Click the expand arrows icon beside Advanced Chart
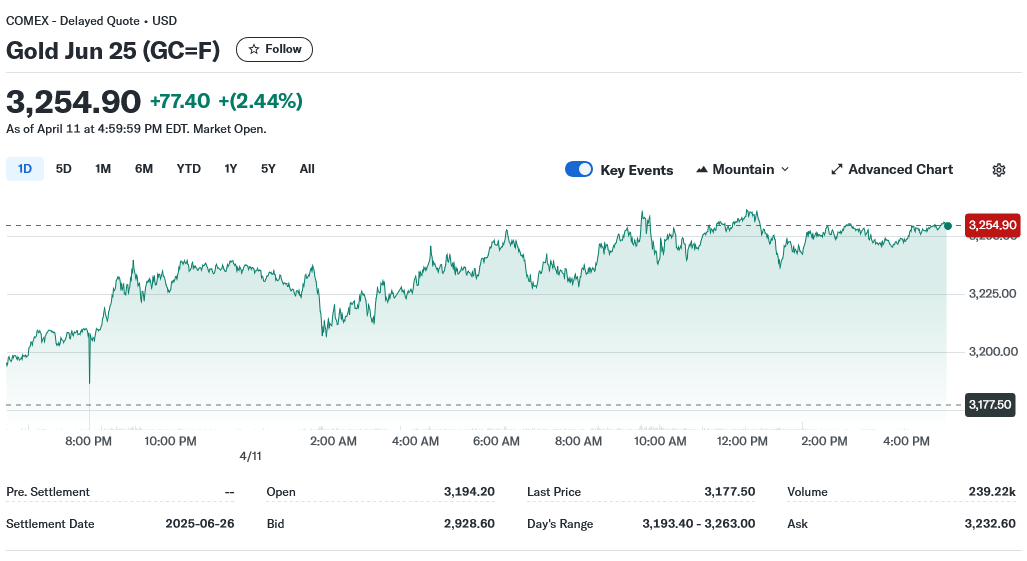This screenshot has width=1027, height=561. pyautogui.click(x=836, y=170)
